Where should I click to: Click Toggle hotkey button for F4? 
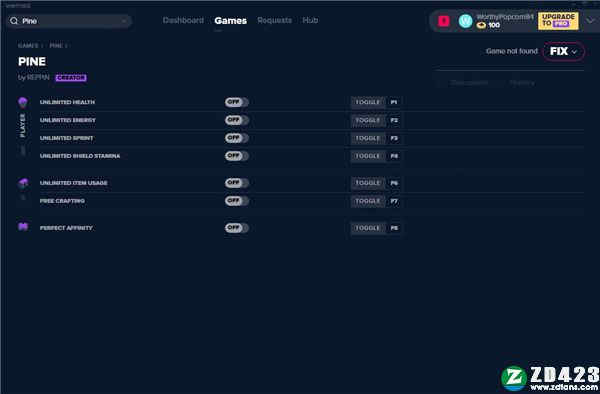(368, 156)
